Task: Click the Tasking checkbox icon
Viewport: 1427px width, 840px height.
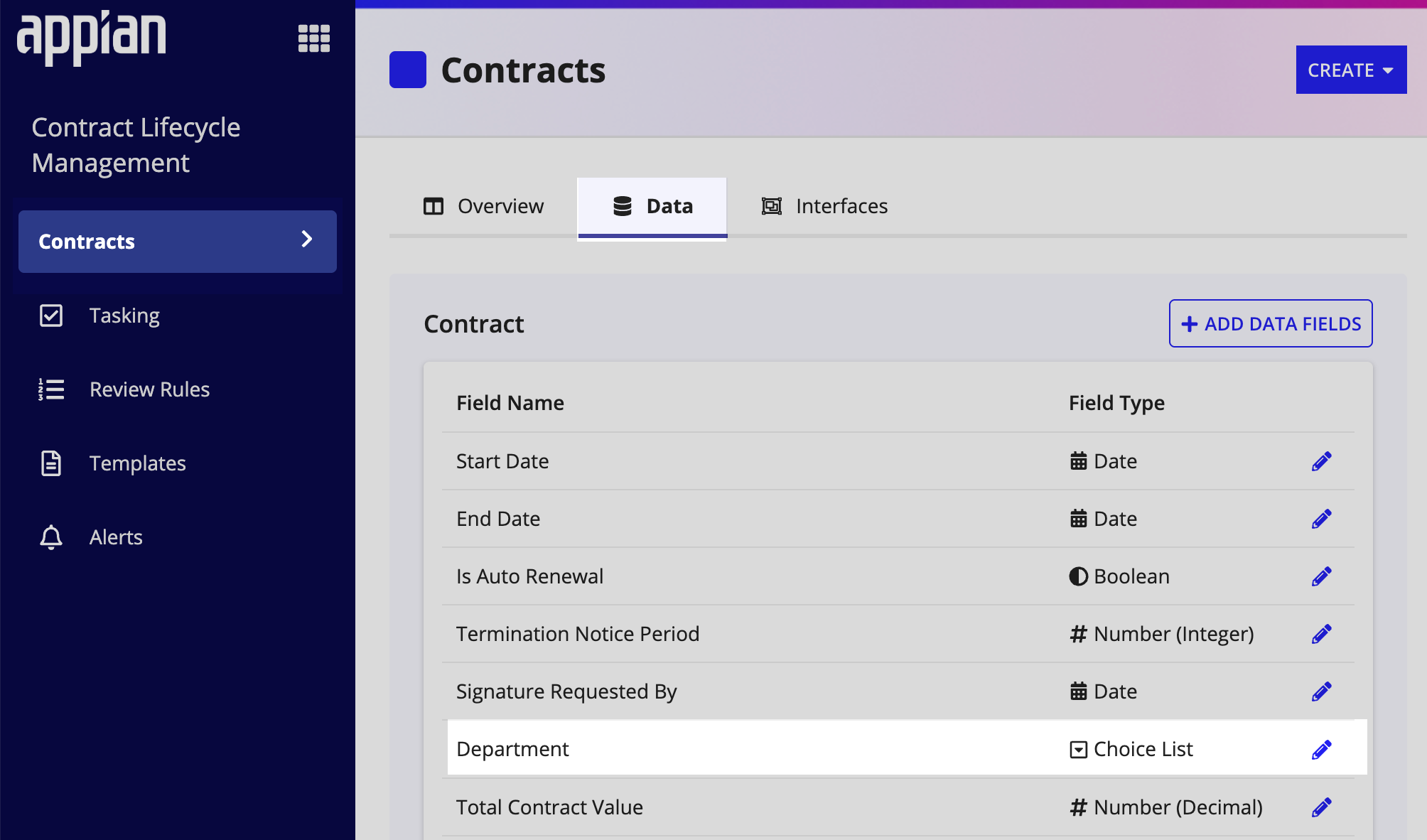Action: (x=51, y=316)
